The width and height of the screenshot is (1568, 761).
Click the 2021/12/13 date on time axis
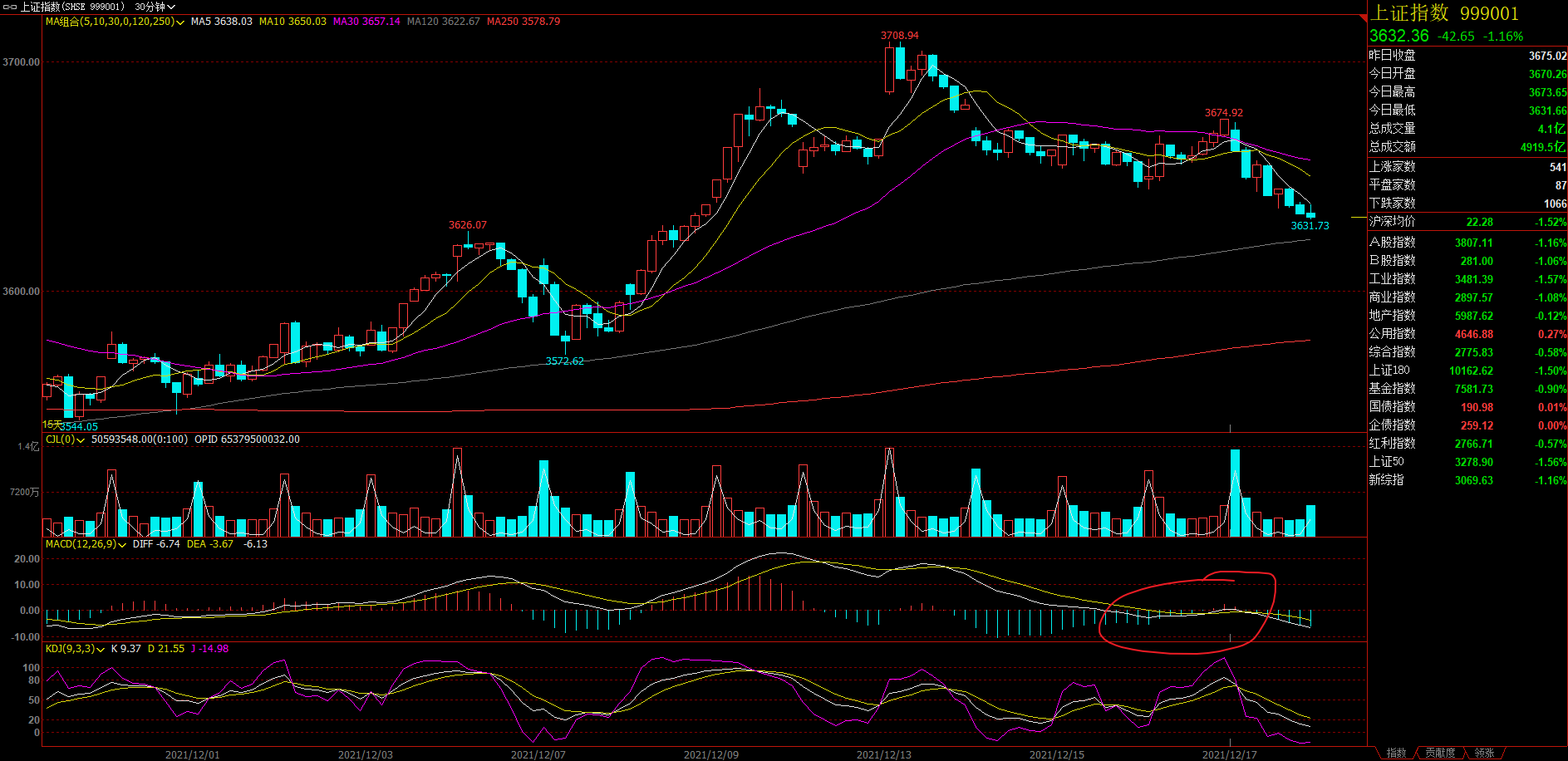tap(883, 754)
